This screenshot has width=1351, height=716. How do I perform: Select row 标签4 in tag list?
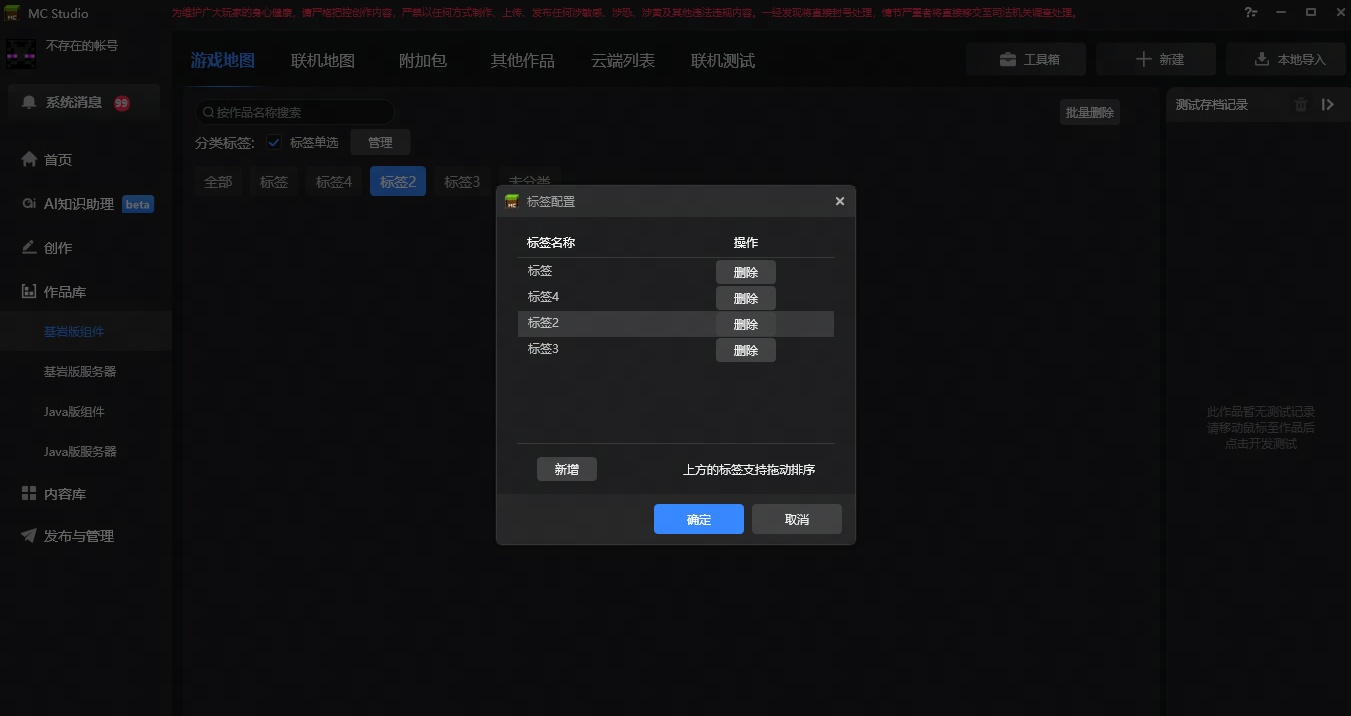(x=676, y=297)
